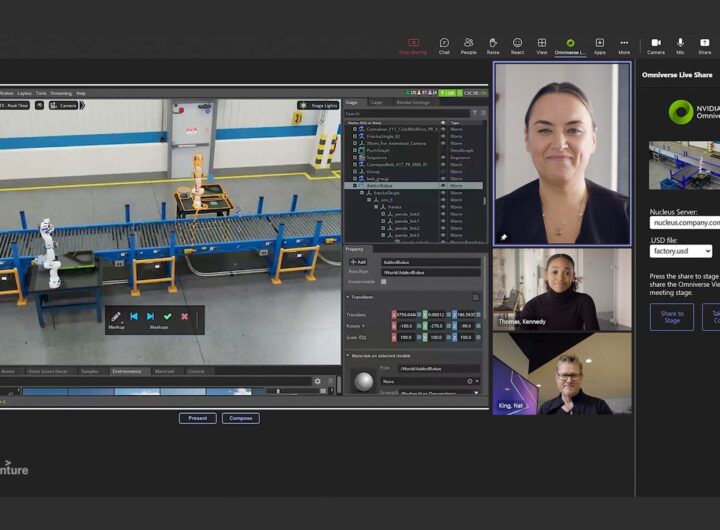720x530 pixels.
Task: Open the Layout menu
Action: [24, 93]
